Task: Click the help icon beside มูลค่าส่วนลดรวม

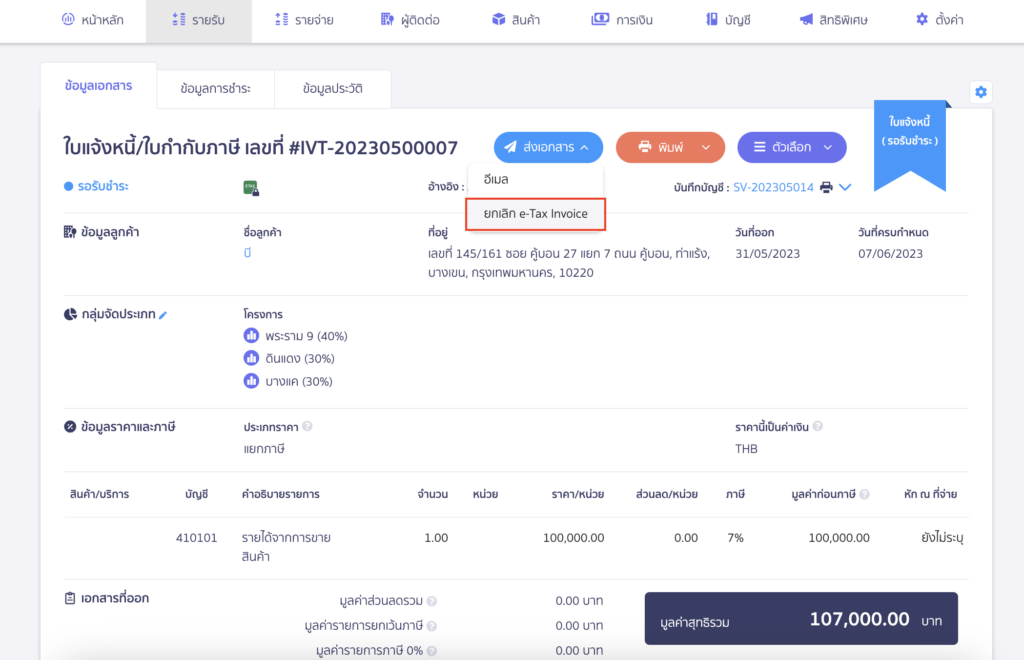Action: 432,601
